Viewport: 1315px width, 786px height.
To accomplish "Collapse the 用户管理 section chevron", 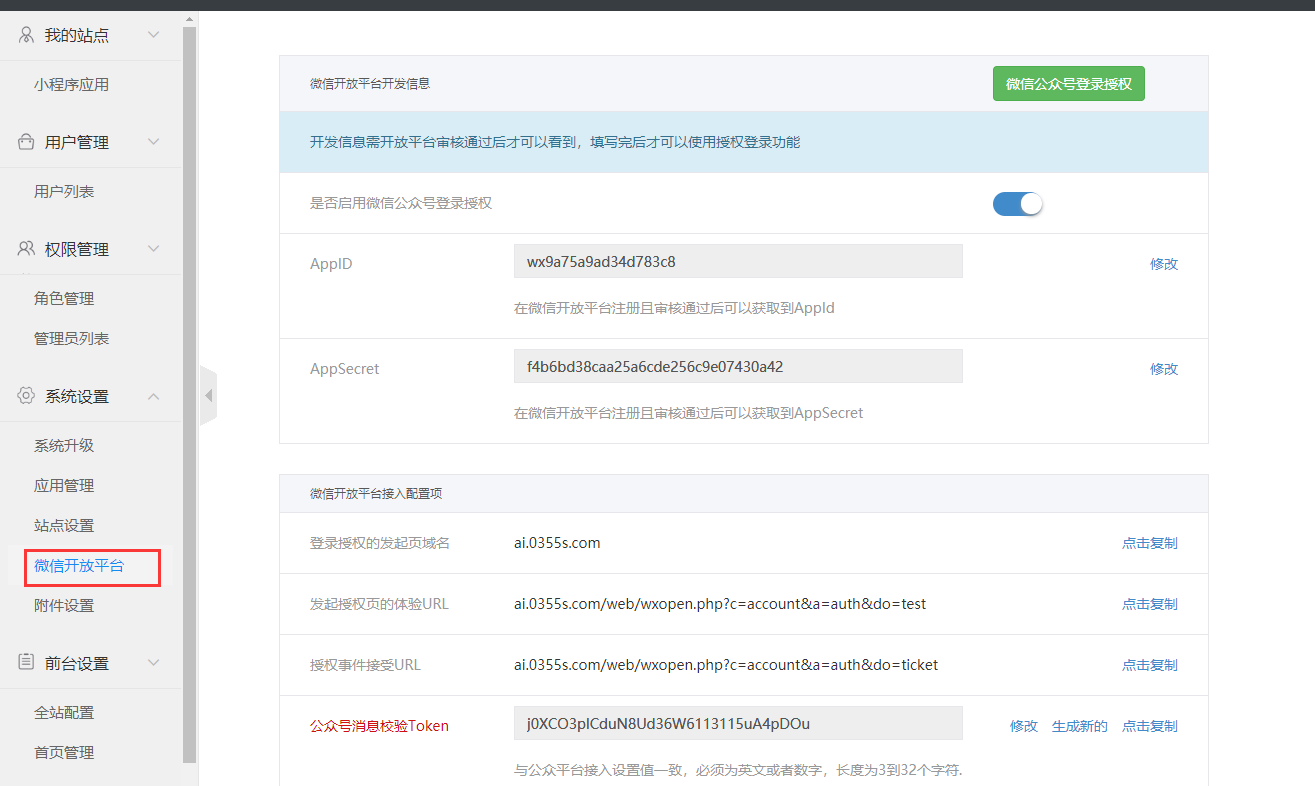I will (x=153, y=142).
